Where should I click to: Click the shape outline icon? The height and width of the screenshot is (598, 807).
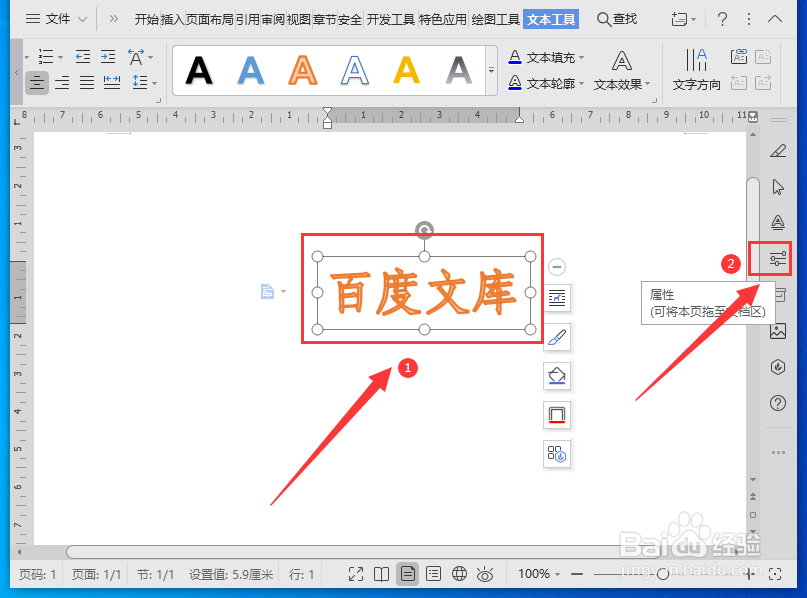(557, 415)
